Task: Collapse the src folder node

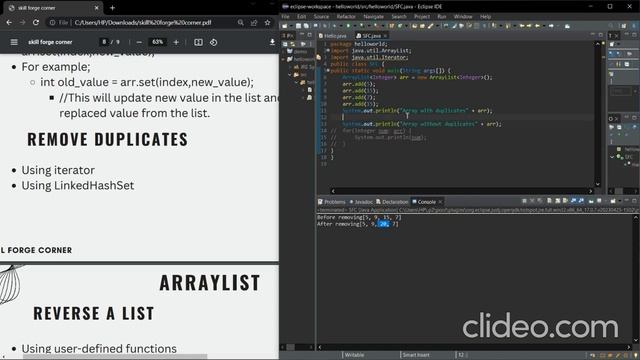Action: point(290,75)
